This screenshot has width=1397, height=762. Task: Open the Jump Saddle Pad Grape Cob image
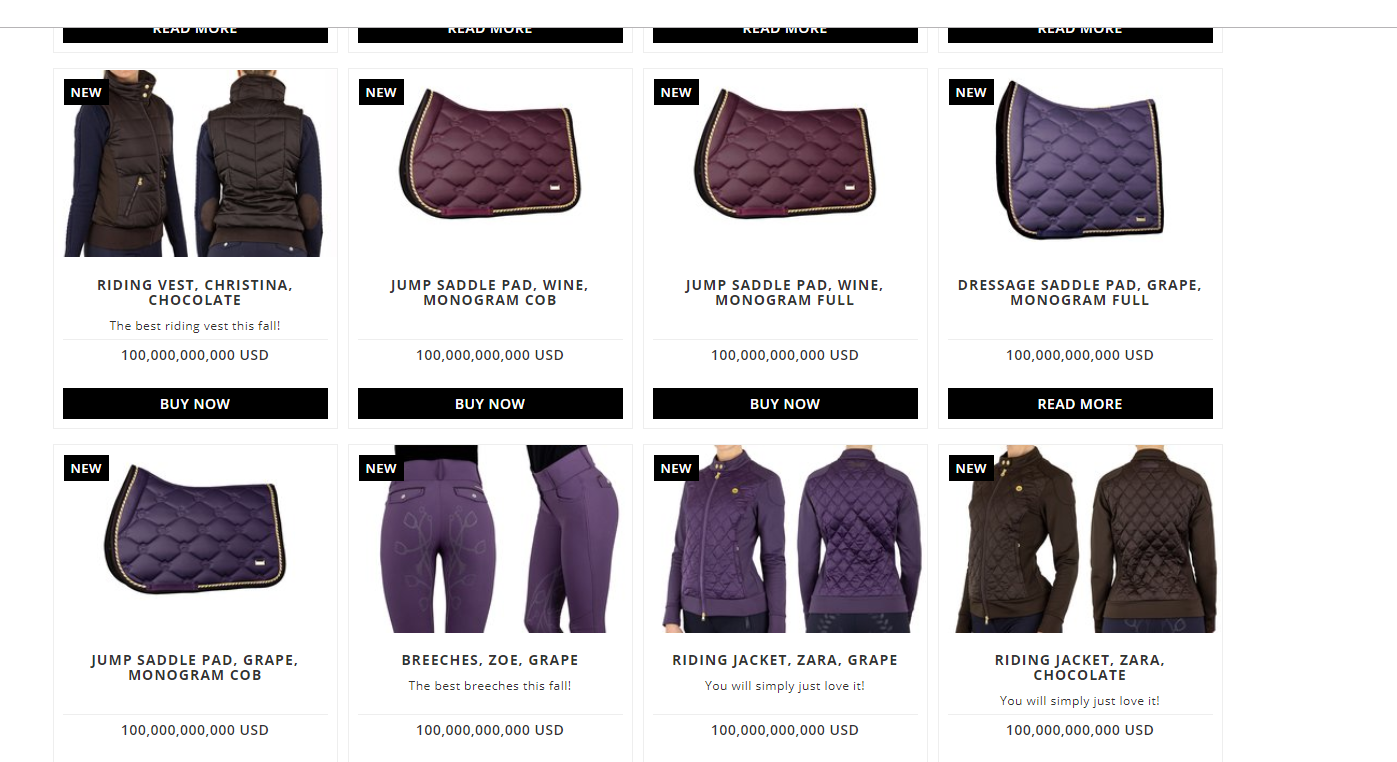point(195,539)
